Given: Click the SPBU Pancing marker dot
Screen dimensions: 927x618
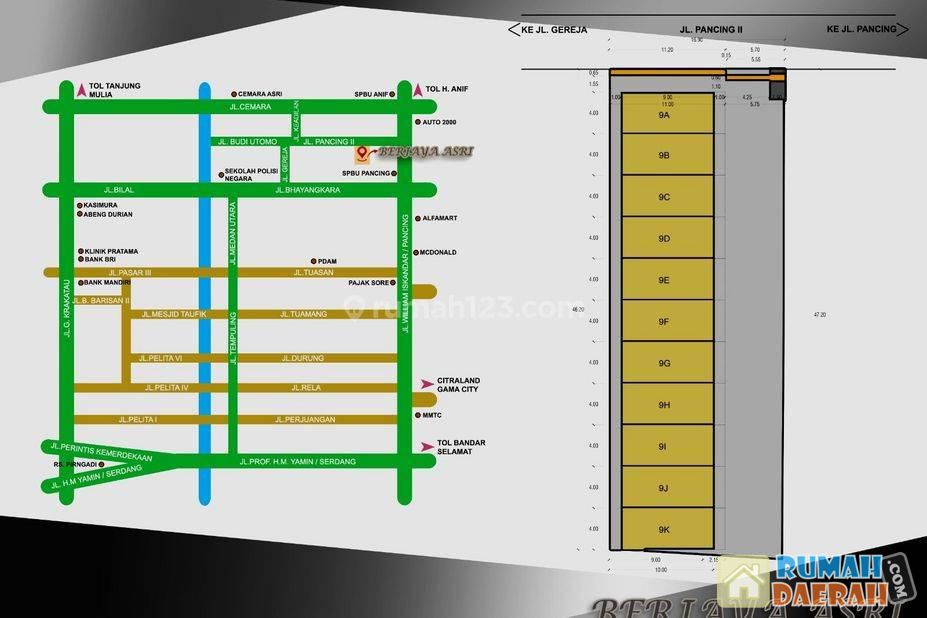Looking at the screenshot, I should [x=395, y=174].
